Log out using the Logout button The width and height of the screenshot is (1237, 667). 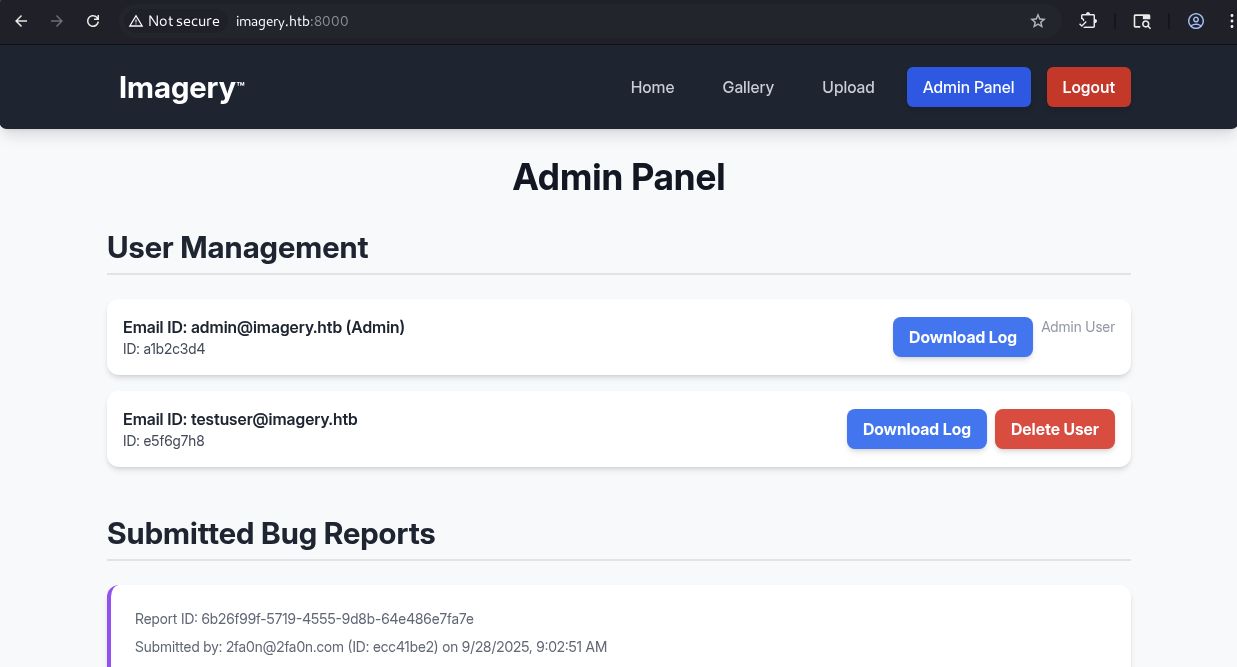tap(1088, 87)
